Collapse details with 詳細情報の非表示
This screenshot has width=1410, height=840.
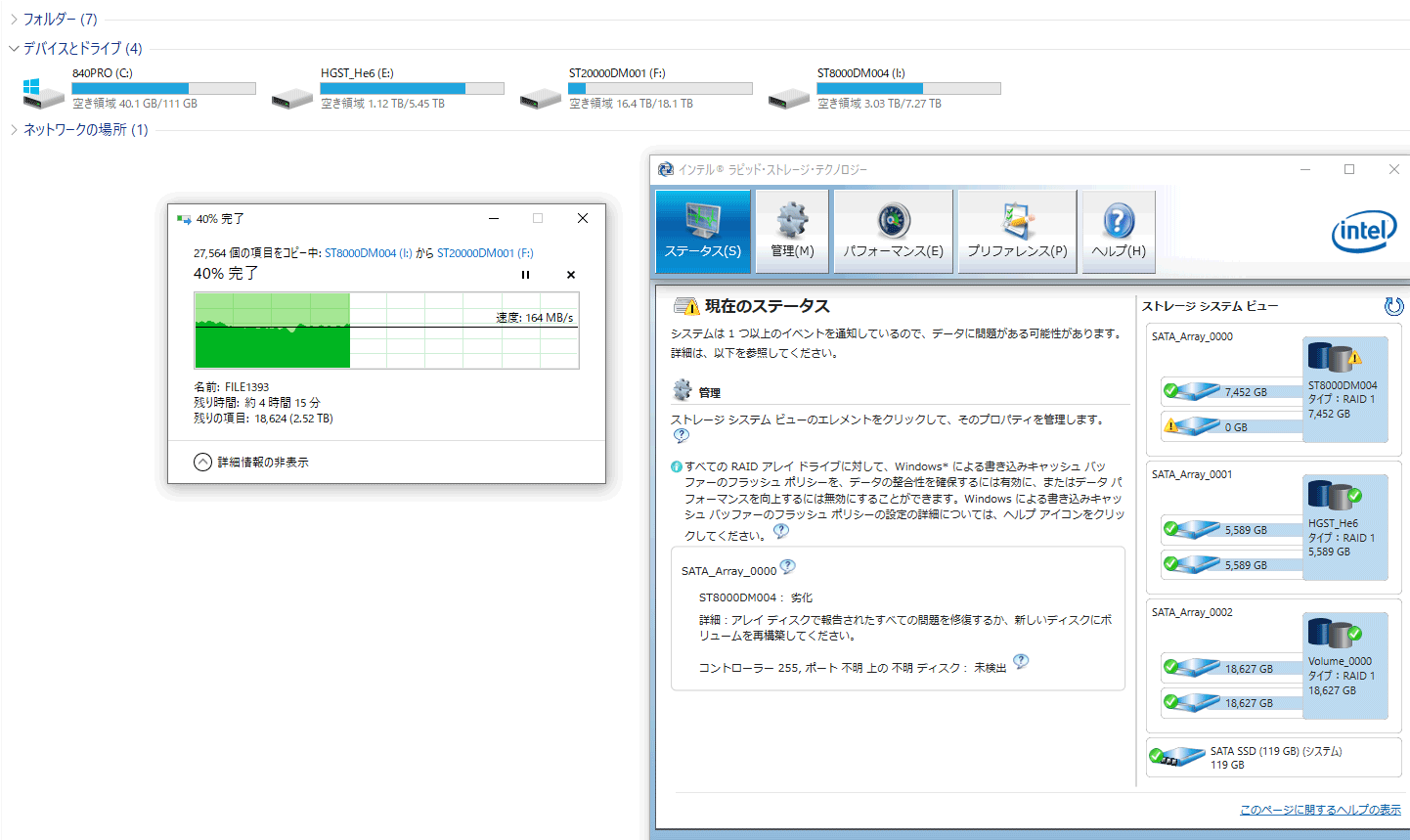point(251,463)
